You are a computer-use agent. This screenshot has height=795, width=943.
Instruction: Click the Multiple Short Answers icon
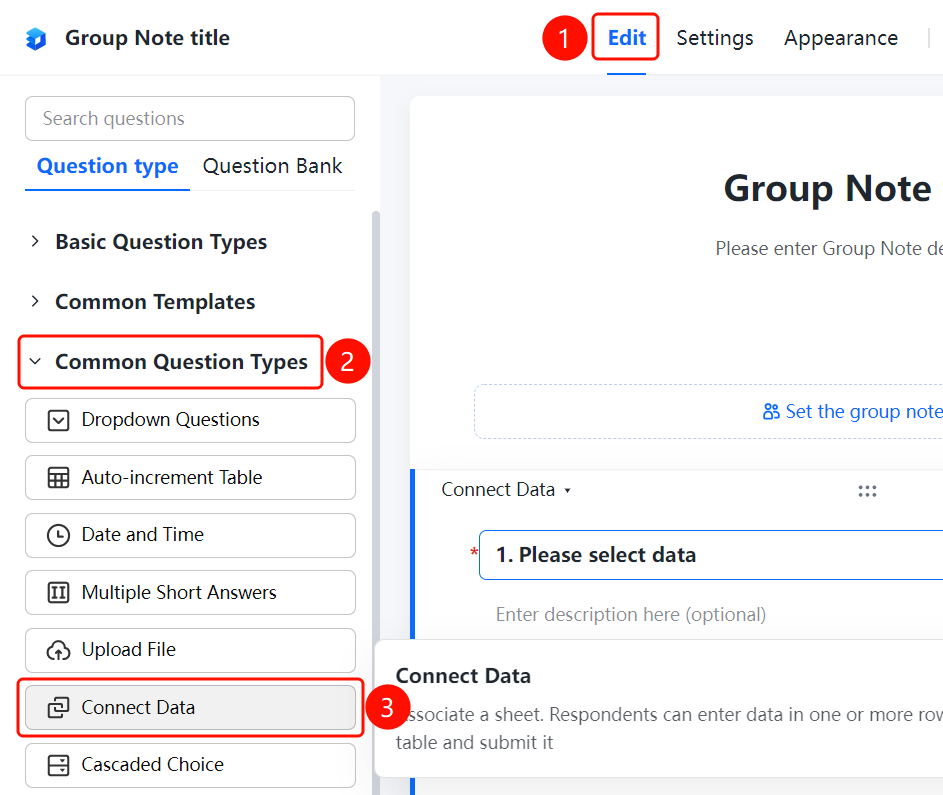coord(58,593)
